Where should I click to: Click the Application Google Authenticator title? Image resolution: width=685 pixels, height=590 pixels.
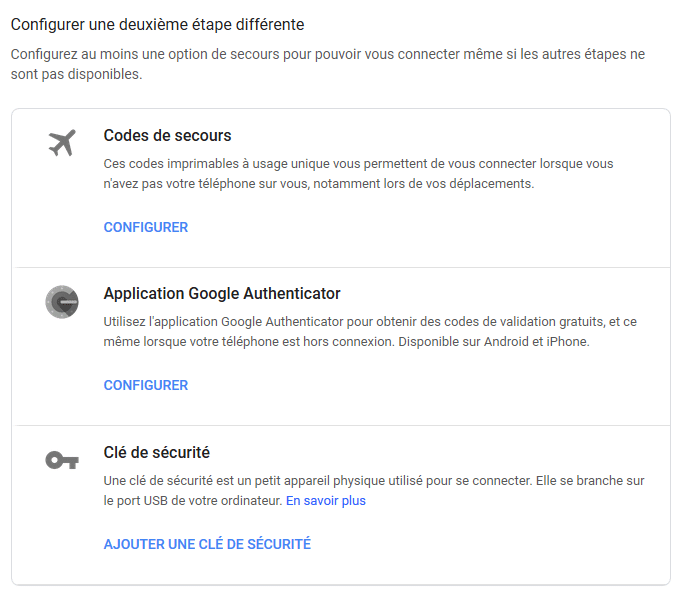[222, 293]
